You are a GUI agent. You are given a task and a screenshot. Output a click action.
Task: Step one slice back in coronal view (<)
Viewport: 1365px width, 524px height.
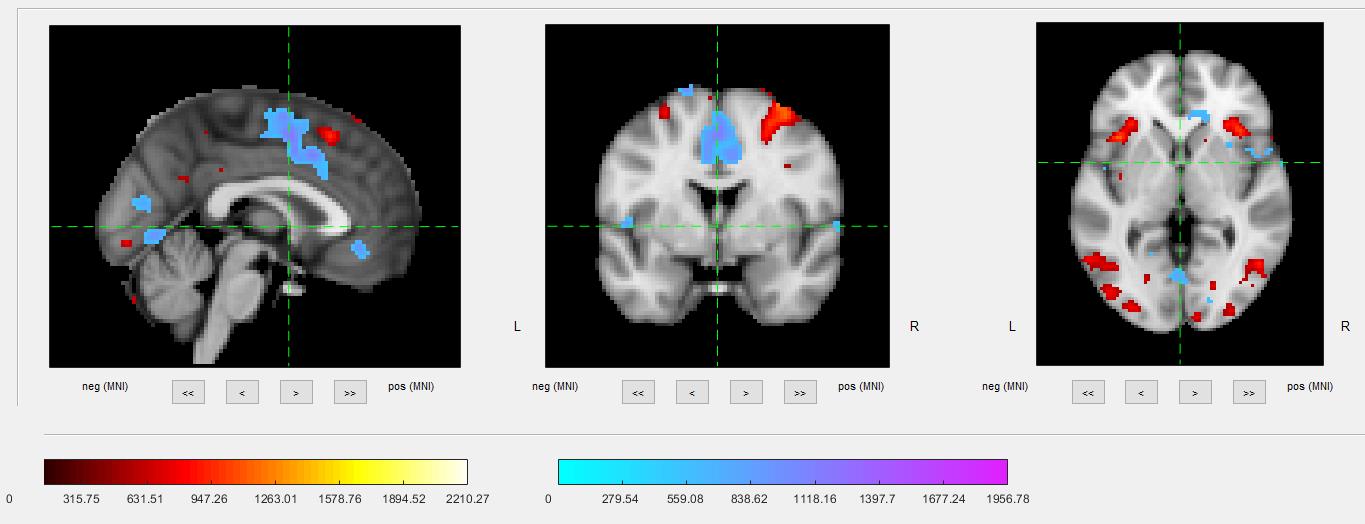pyautogui.click(x=692, y=392)
